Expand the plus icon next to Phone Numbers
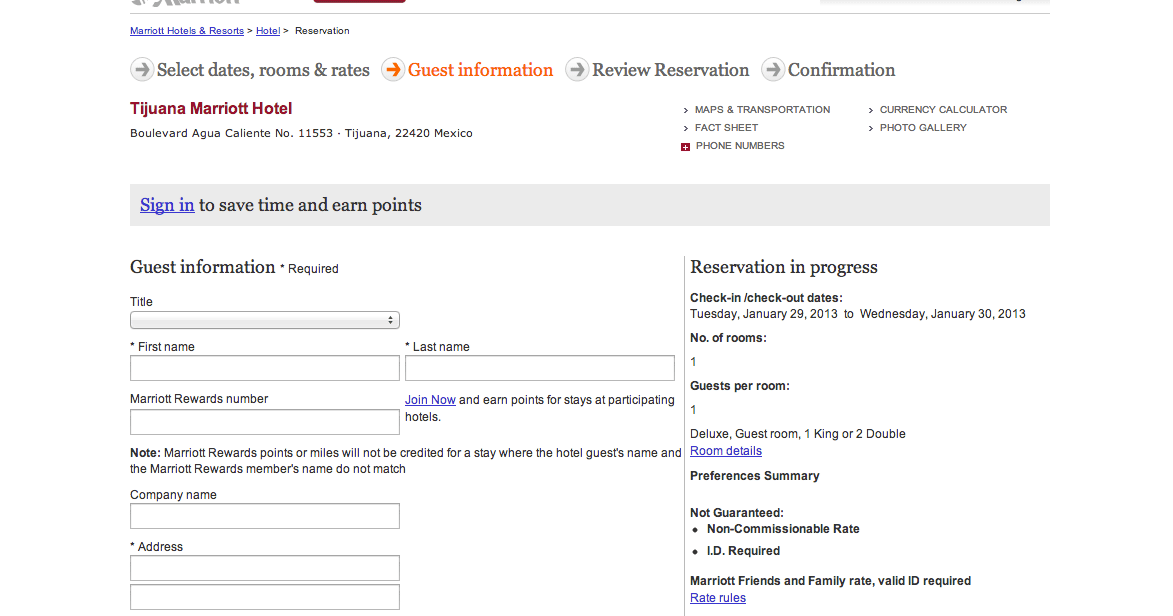The image size is (1173, 616). [x=685, y=147]
